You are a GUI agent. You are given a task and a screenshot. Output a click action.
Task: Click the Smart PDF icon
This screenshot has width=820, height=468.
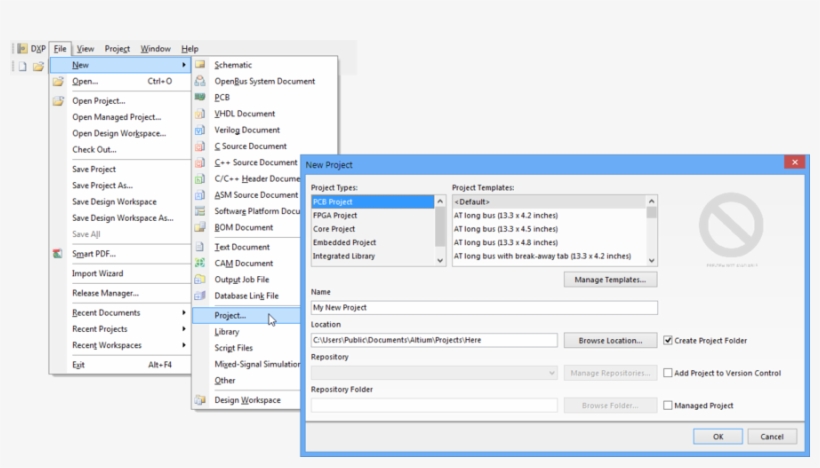point(58,254)
